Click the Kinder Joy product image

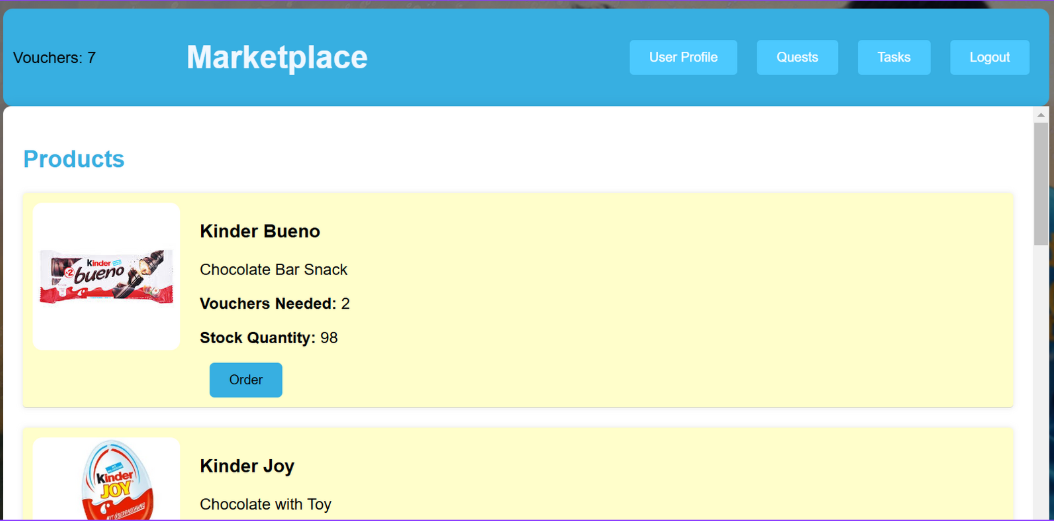(106, 479)
